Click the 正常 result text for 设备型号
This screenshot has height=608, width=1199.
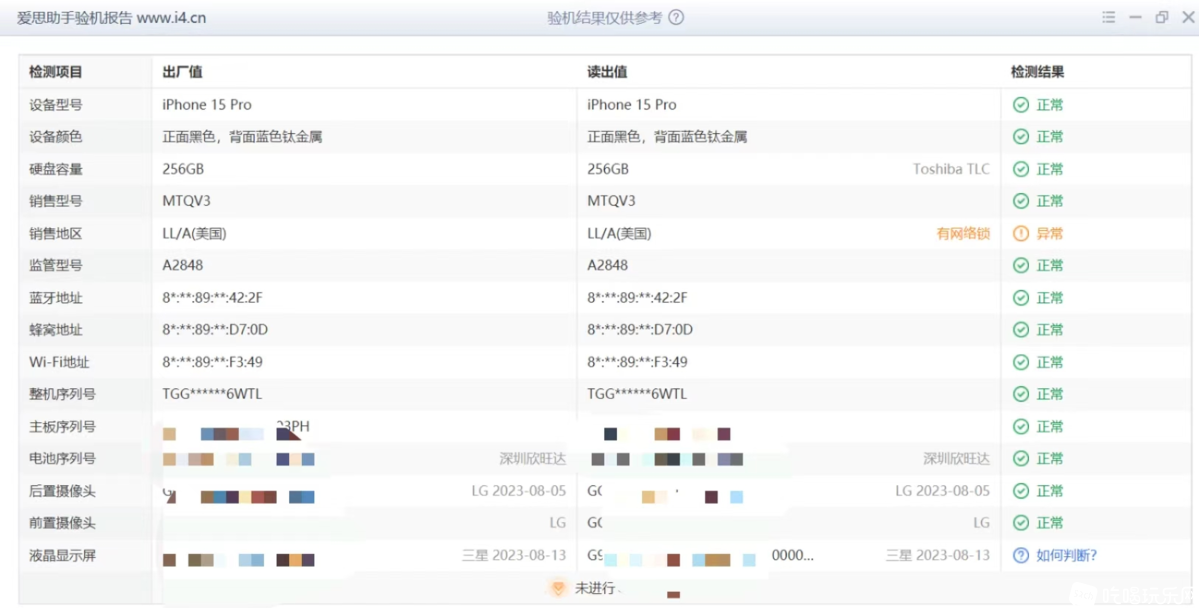click(1050, 105)
